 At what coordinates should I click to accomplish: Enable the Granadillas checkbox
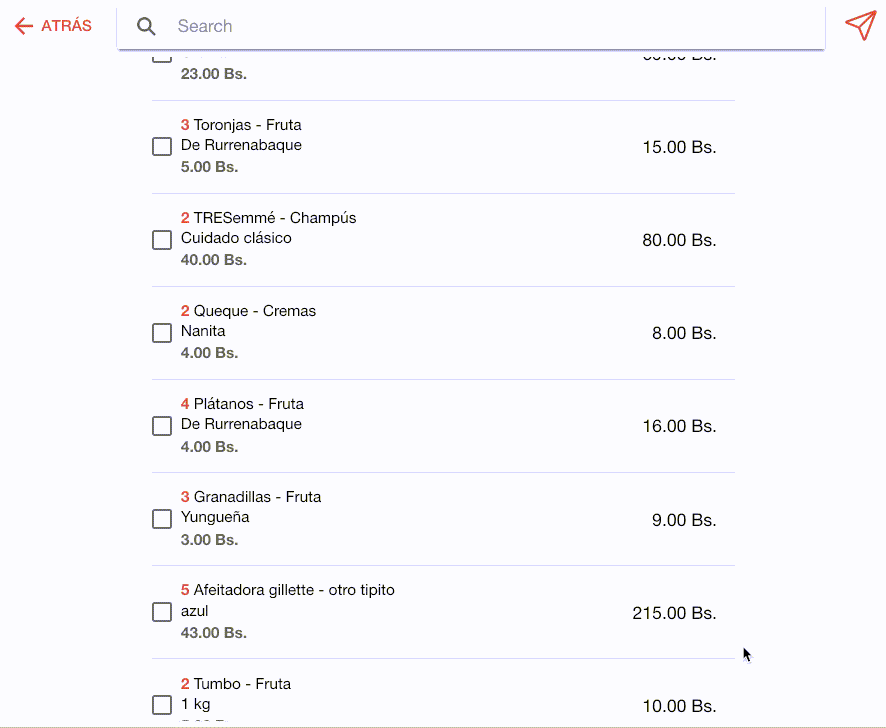pyautogui.click(x=162, y=519)
